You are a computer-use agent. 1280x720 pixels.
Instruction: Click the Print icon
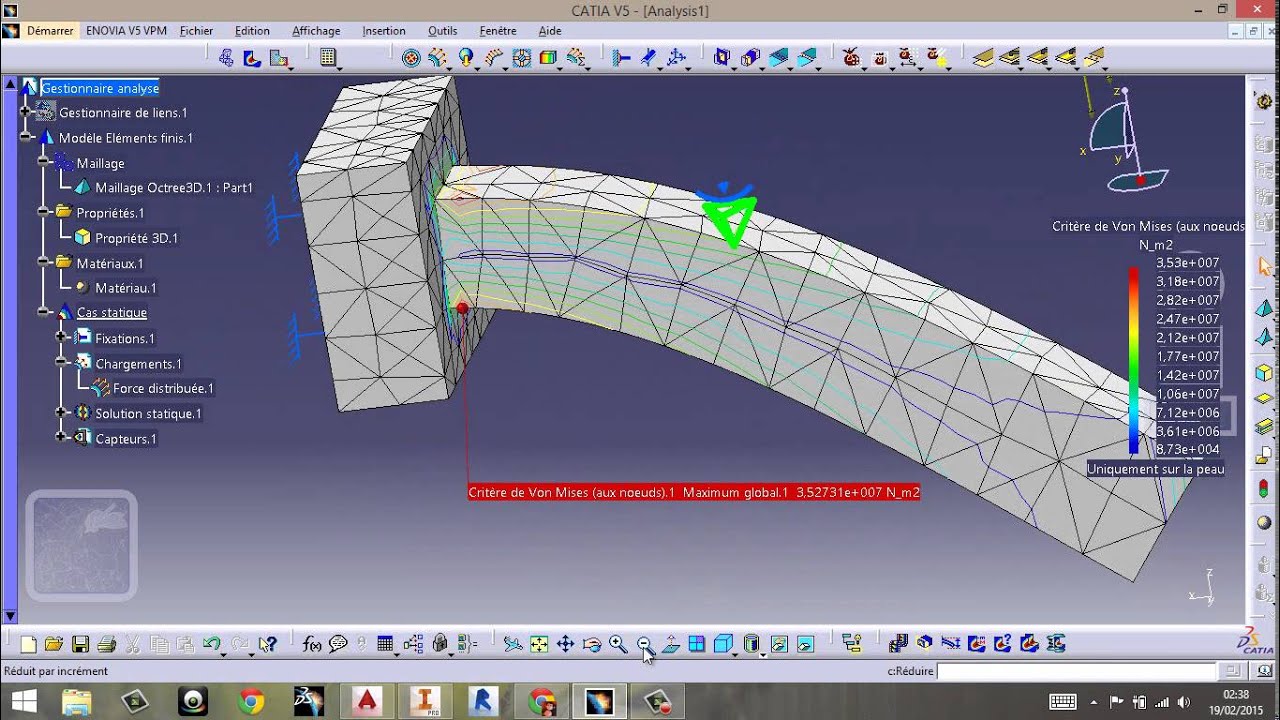coord(107,645)
